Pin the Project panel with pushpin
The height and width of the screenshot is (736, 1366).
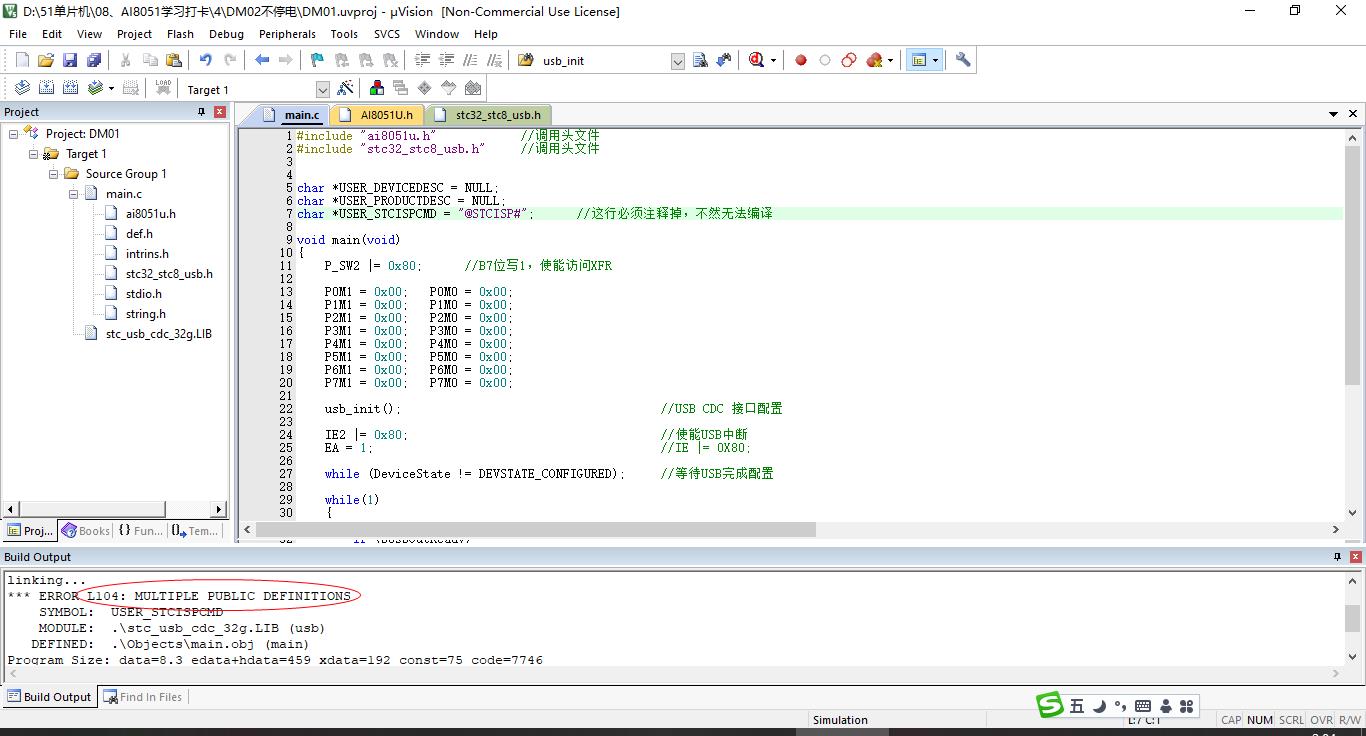(x=201, y=112)
